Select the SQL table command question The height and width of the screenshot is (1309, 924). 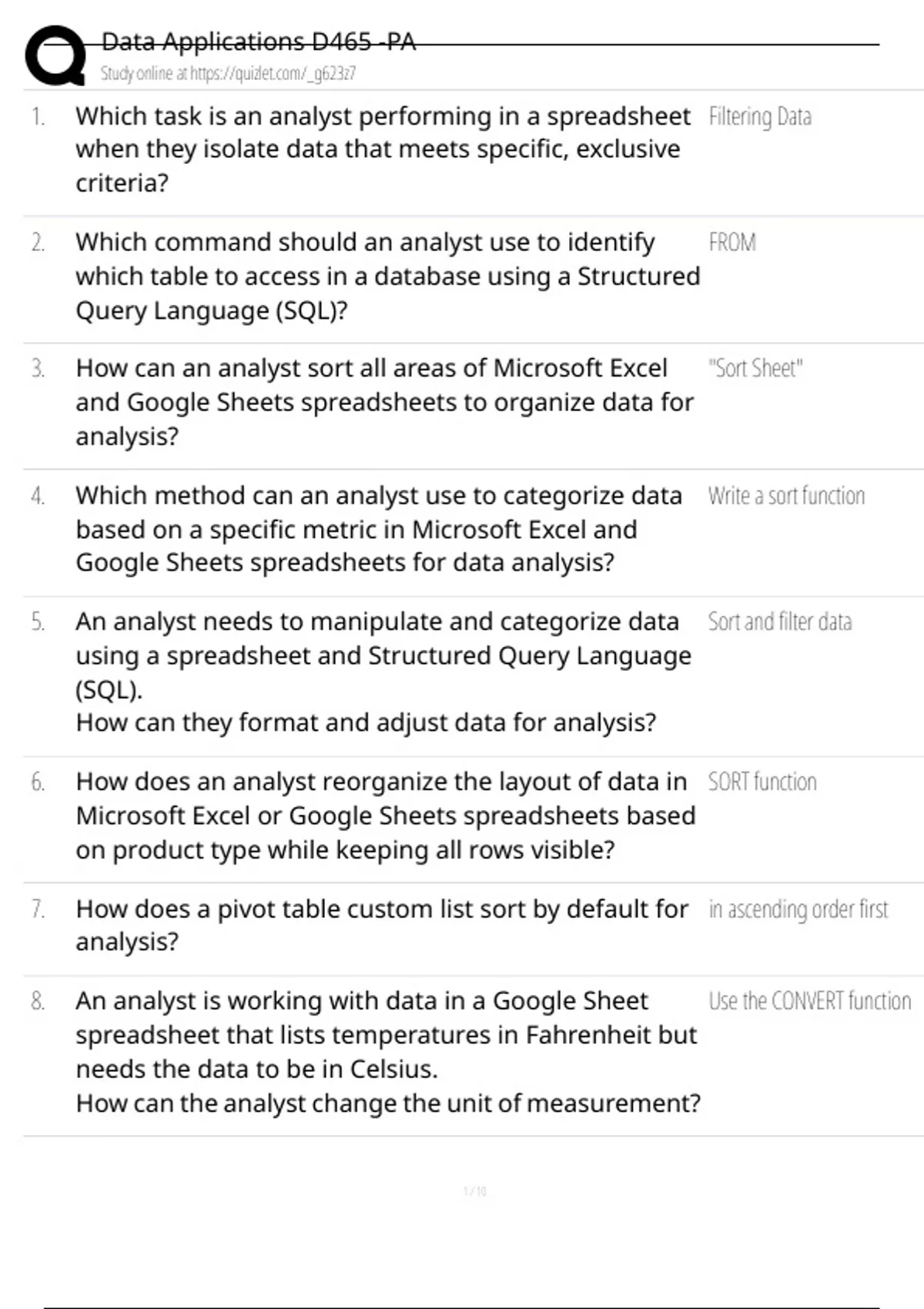point(387,276)
